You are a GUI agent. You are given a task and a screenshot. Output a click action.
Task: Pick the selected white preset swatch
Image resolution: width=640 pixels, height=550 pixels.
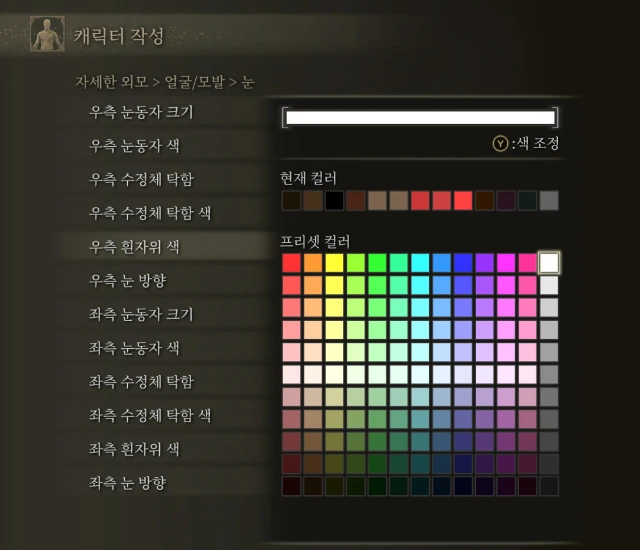click(549, 263)
